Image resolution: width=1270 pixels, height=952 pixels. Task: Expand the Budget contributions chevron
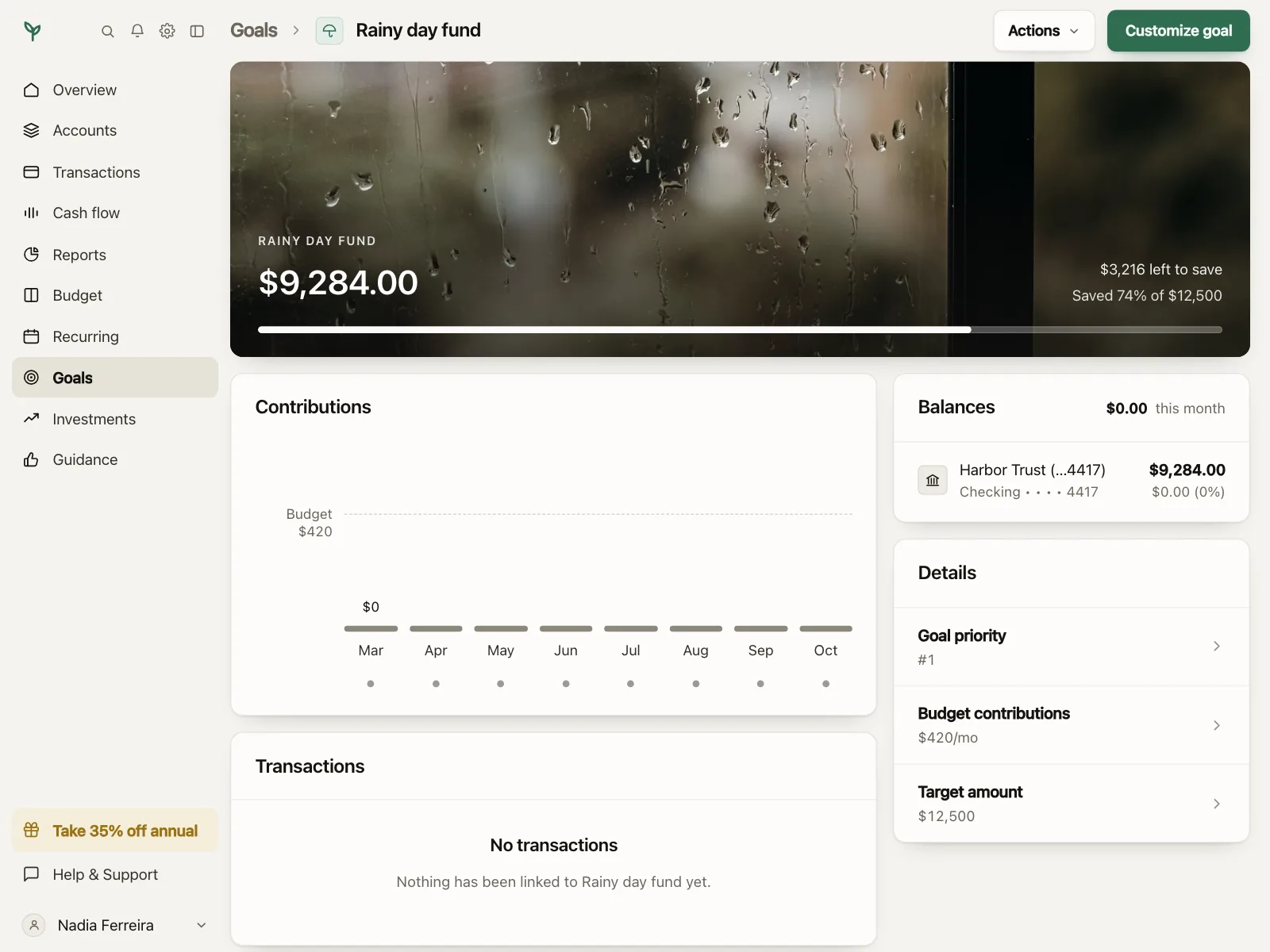tap(1217, 725)
